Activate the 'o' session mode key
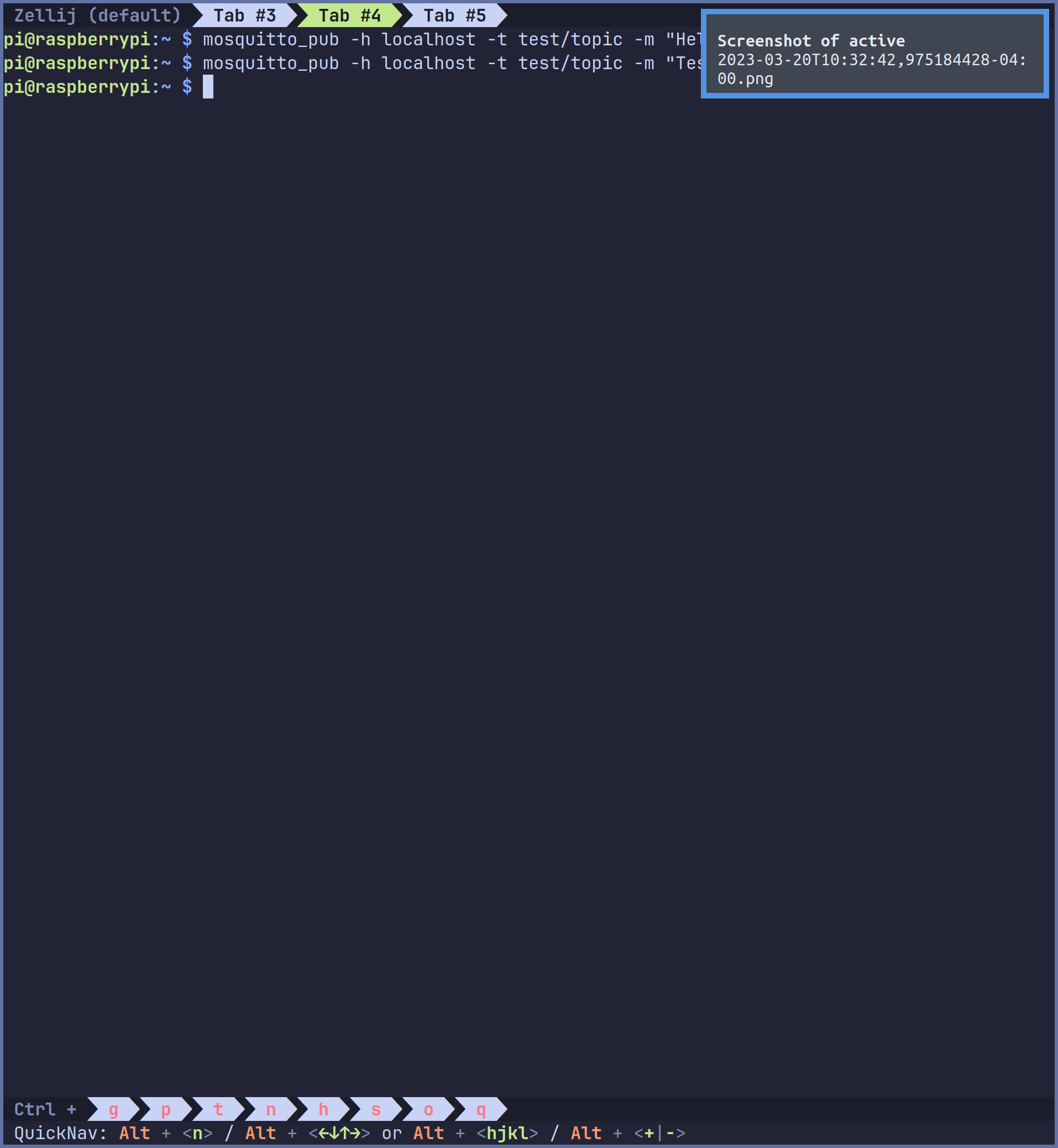 pyautogui.click(x=428, y=1109)
